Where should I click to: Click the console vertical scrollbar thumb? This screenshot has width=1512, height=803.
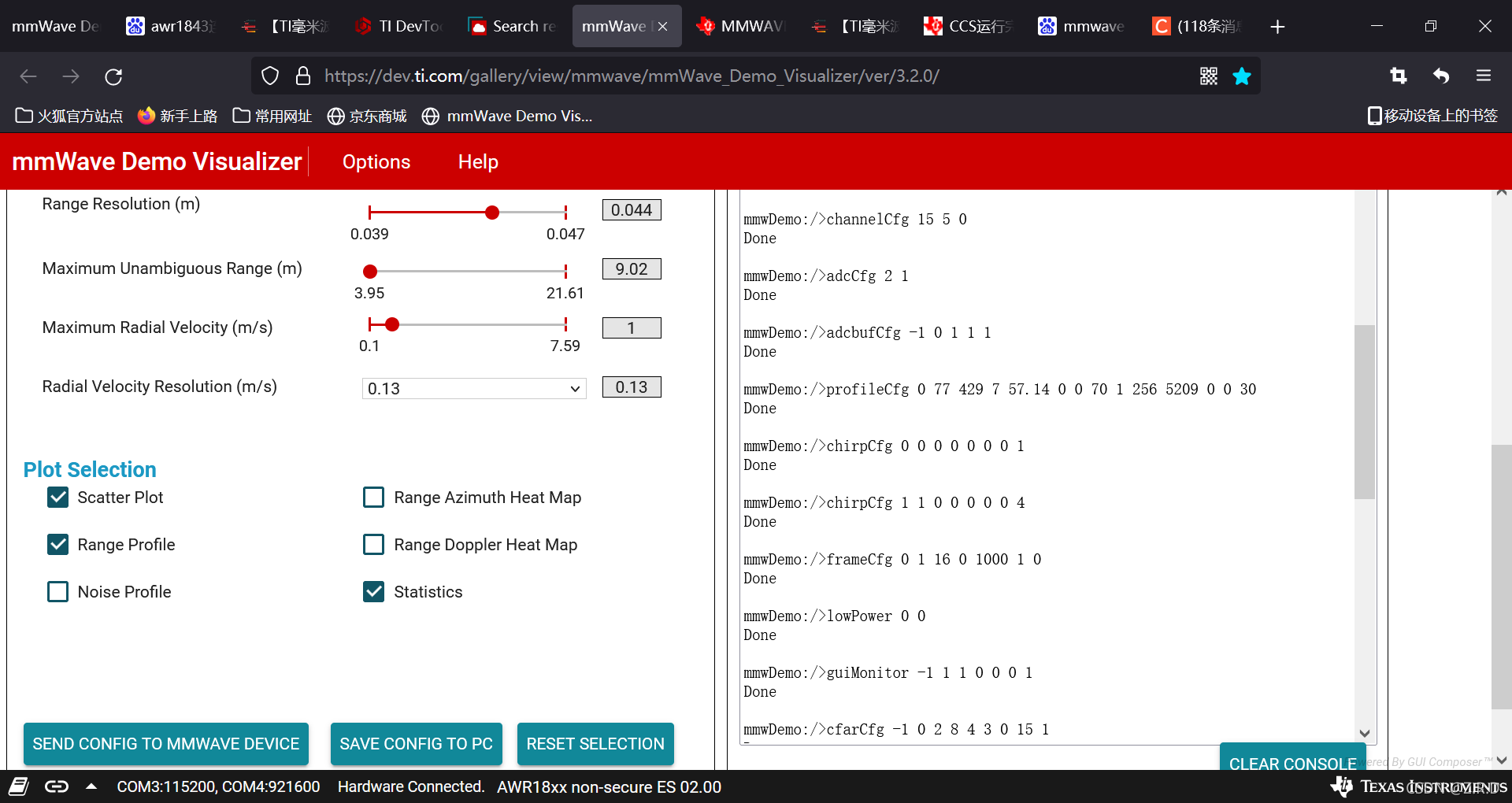tap(1365, 412)
